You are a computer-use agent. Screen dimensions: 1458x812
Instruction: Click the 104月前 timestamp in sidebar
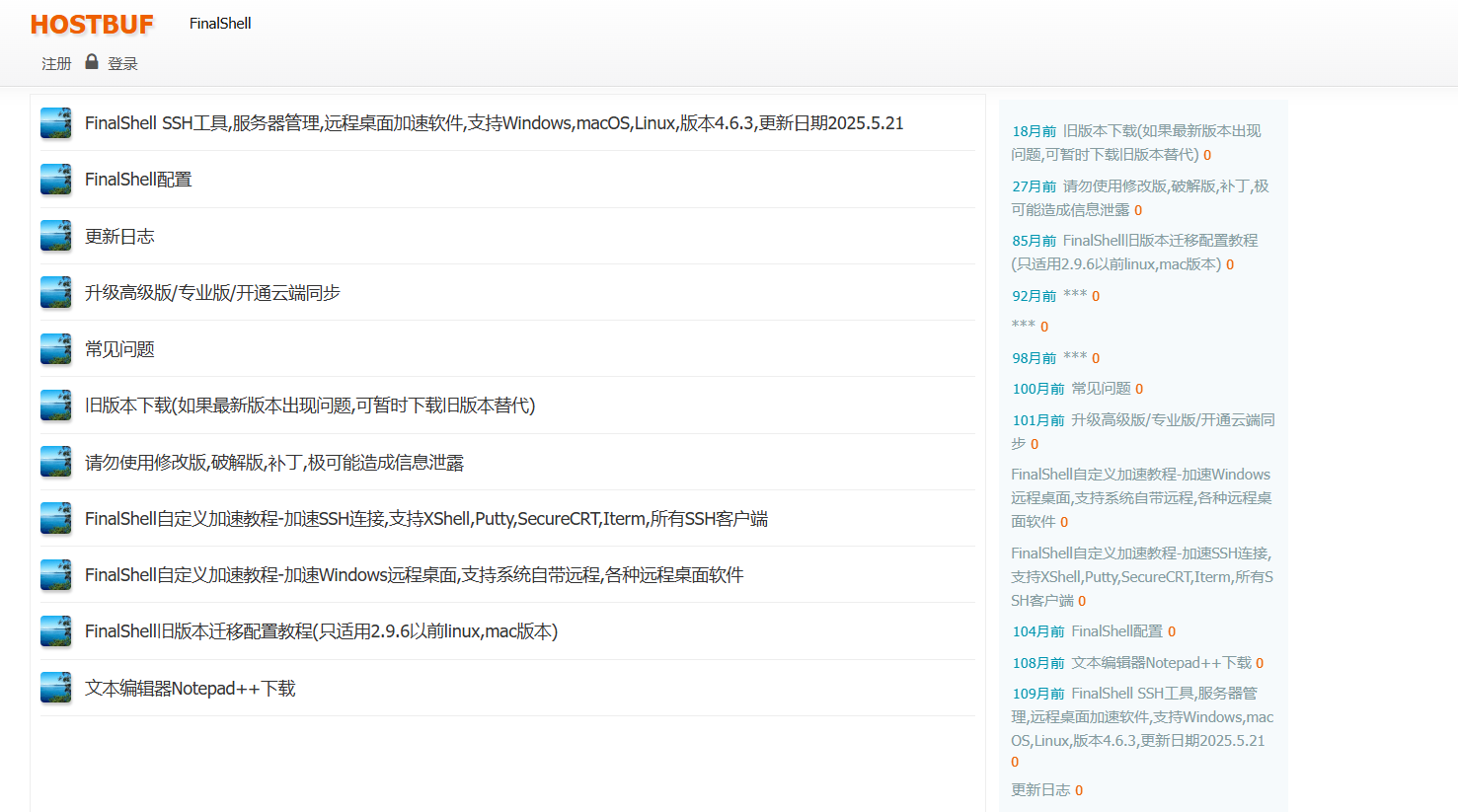[x=1038, y=631]
